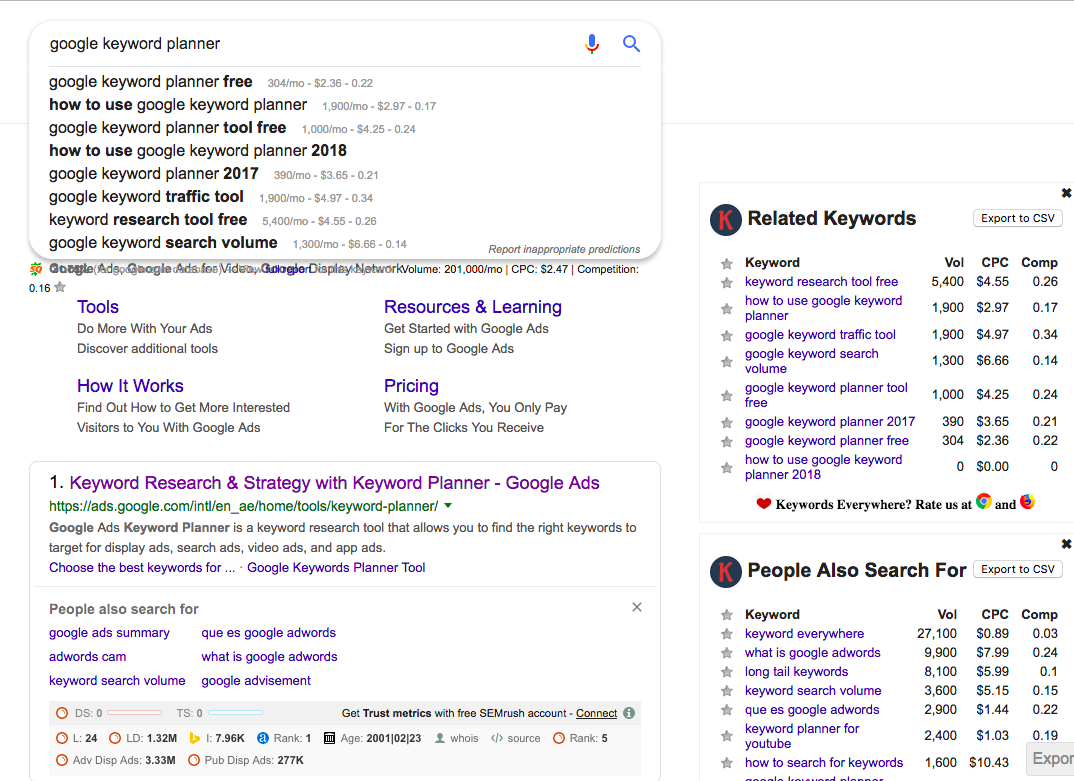Star 'how to use google keyword planner 2018' row
The width and height of the screenshot is (1074, 781).
click(x=727, y=468)
